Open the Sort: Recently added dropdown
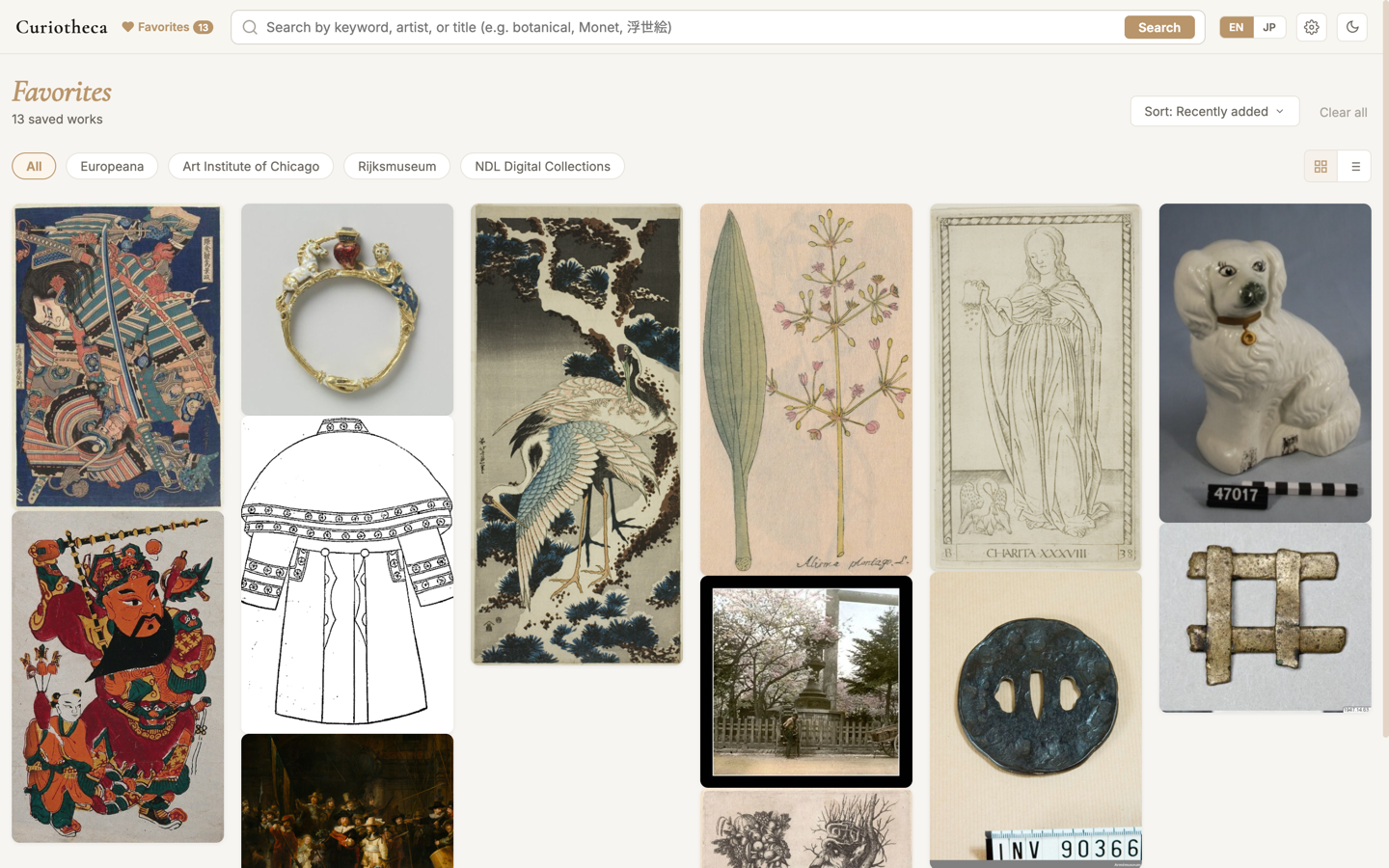Screen dimensions: 1389x868 coord(1214,111)
